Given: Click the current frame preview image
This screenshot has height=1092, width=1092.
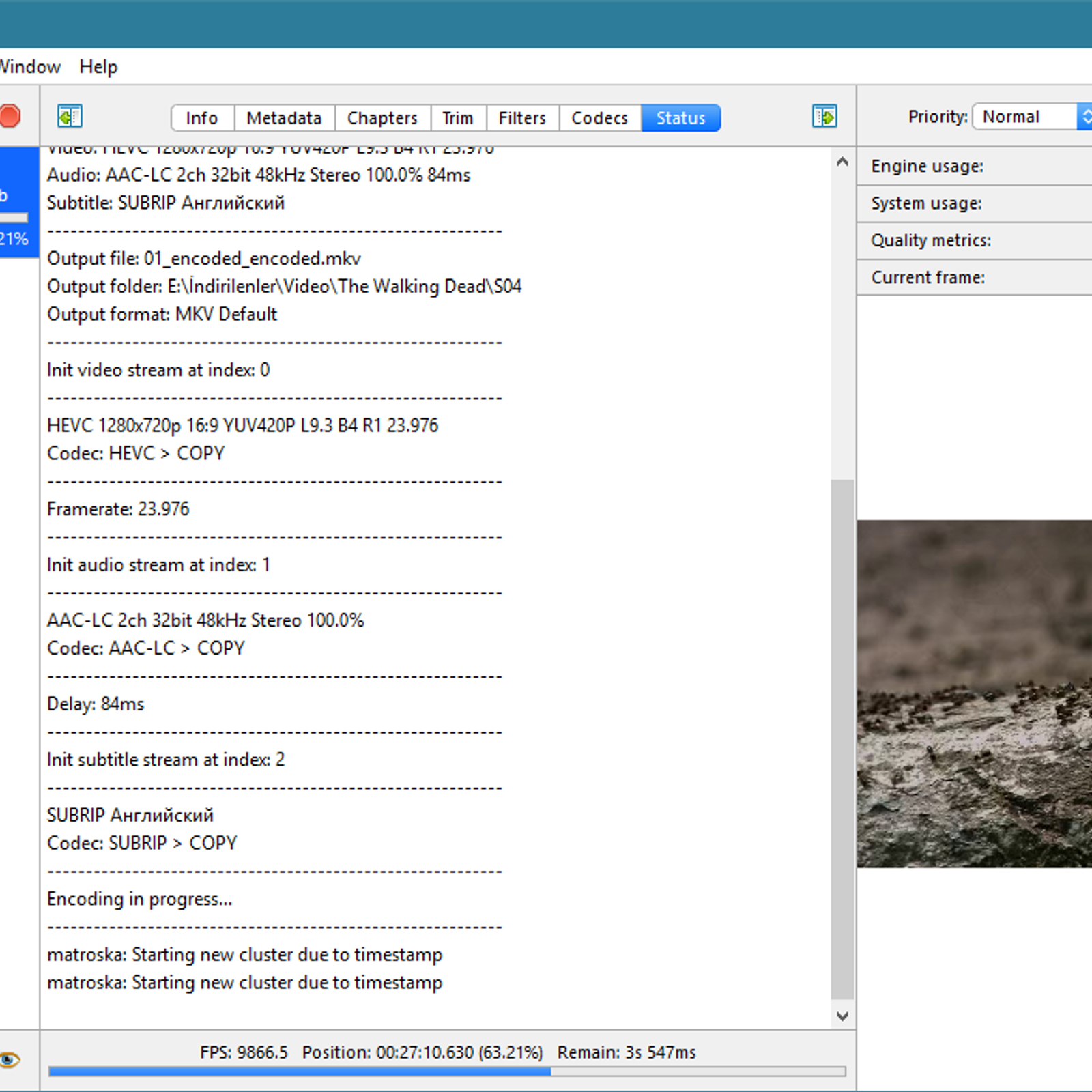Looking at the screenshot, I should tap(974, 693).
